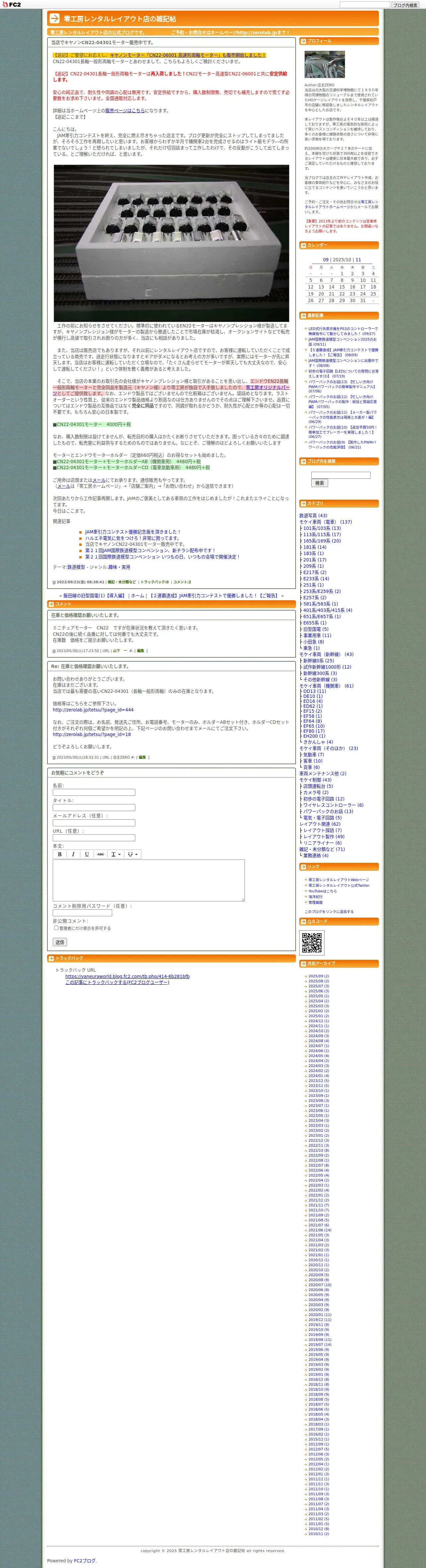Open the レイアウト製作 (49) category
The image size is (426, 1568).
click(324, 837)
